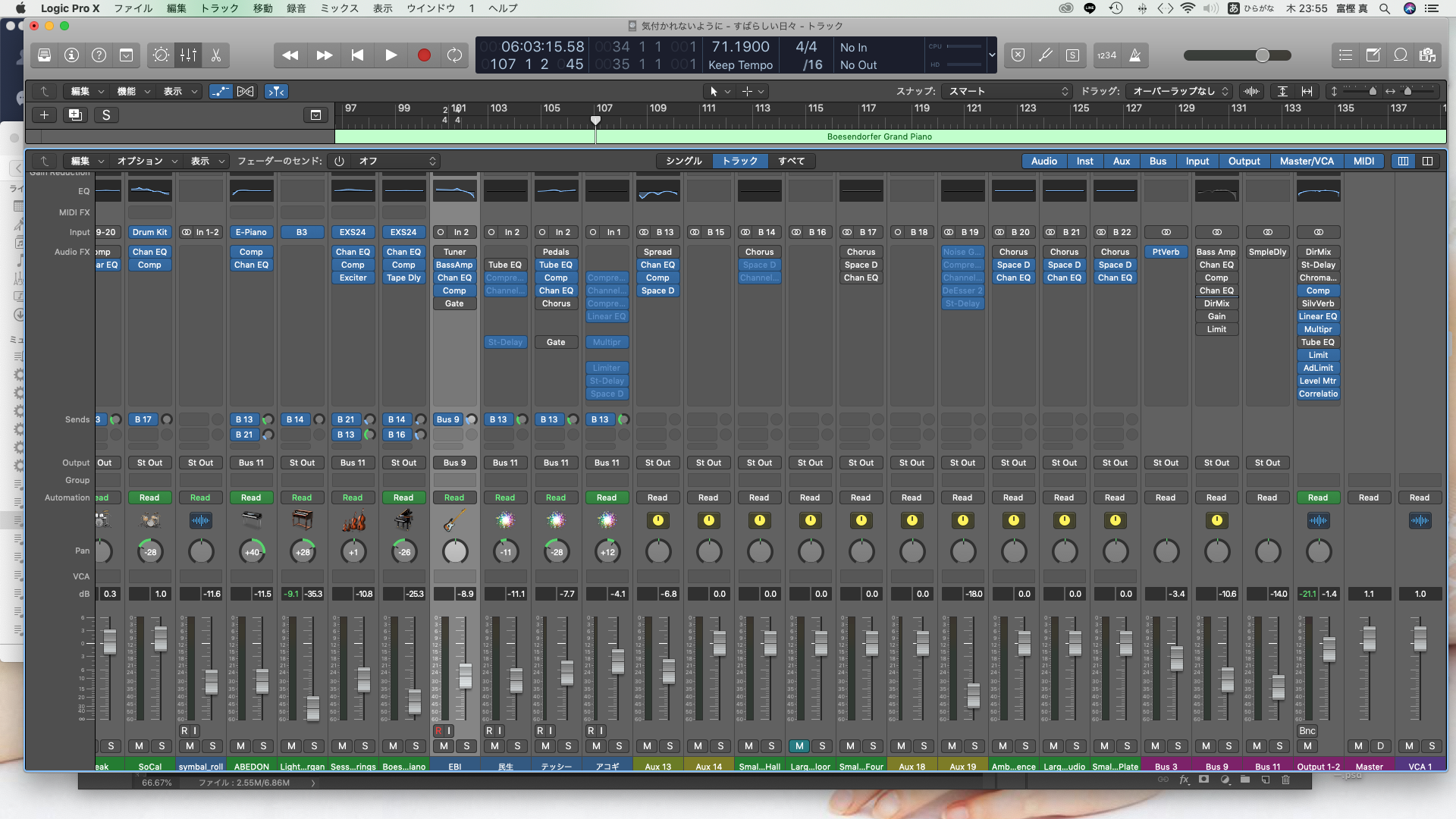This screenshot has height=819, width=1456.
Task: Open the スナップ (Snap) dropdown set to スマート
Action: click(1007, 92)
